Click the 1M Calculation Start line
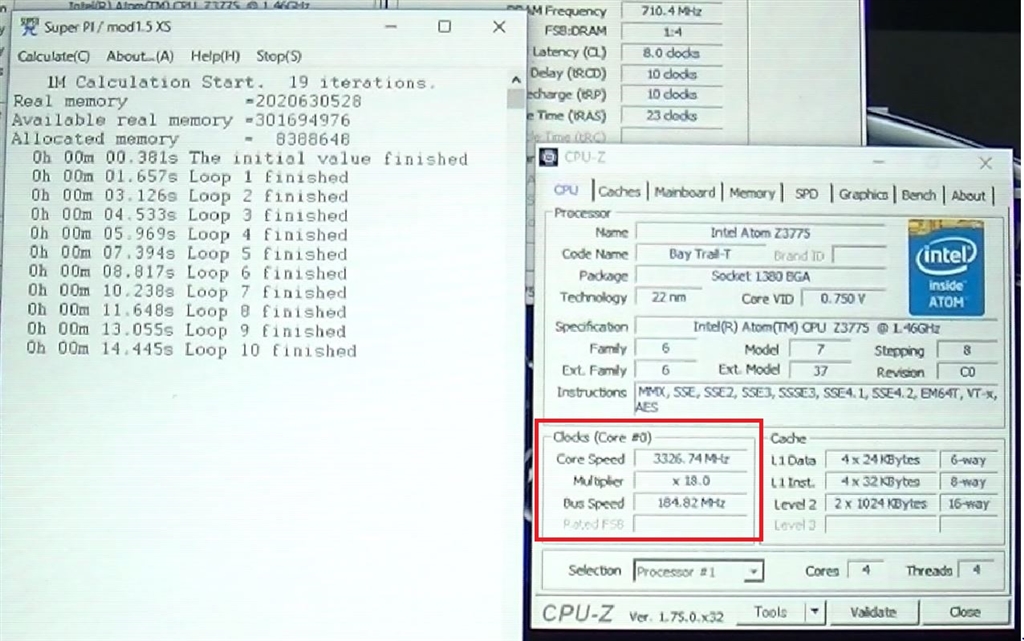 (240, 82)
